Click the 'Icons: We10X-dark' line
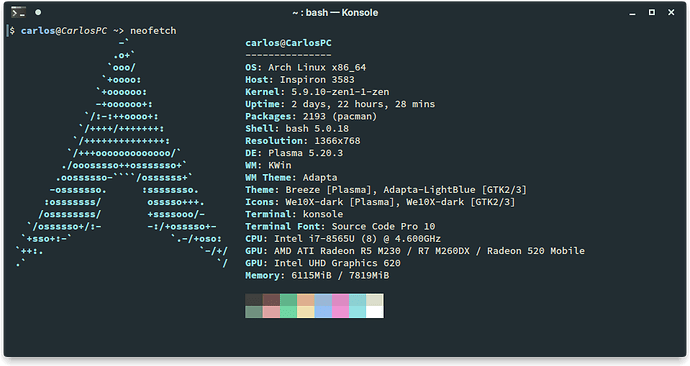Screen dimensions: 690x366 click(x=380, y=202)
